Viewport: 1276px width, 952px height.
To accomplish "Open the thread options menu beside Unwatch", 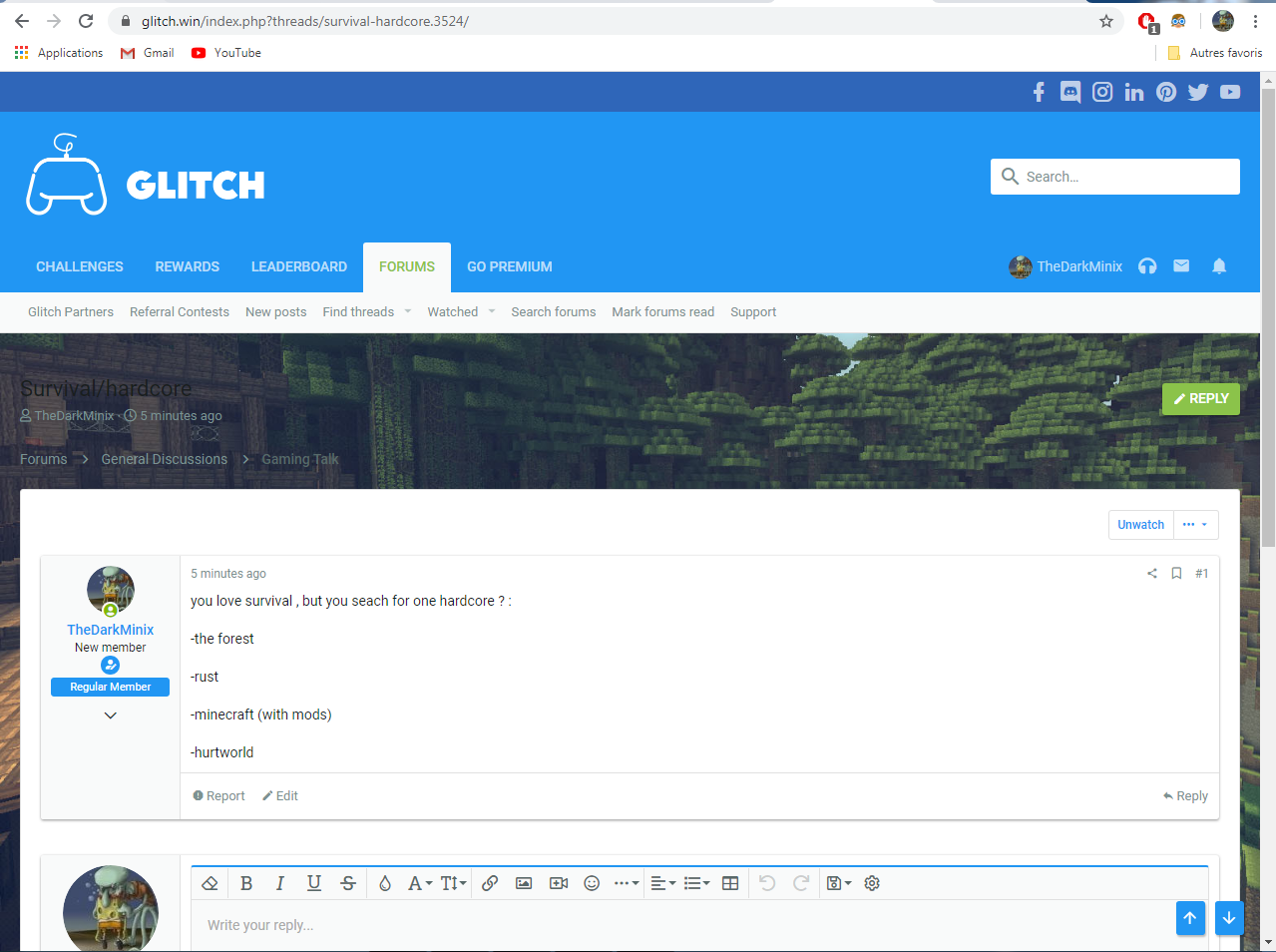I will 1194,525.
